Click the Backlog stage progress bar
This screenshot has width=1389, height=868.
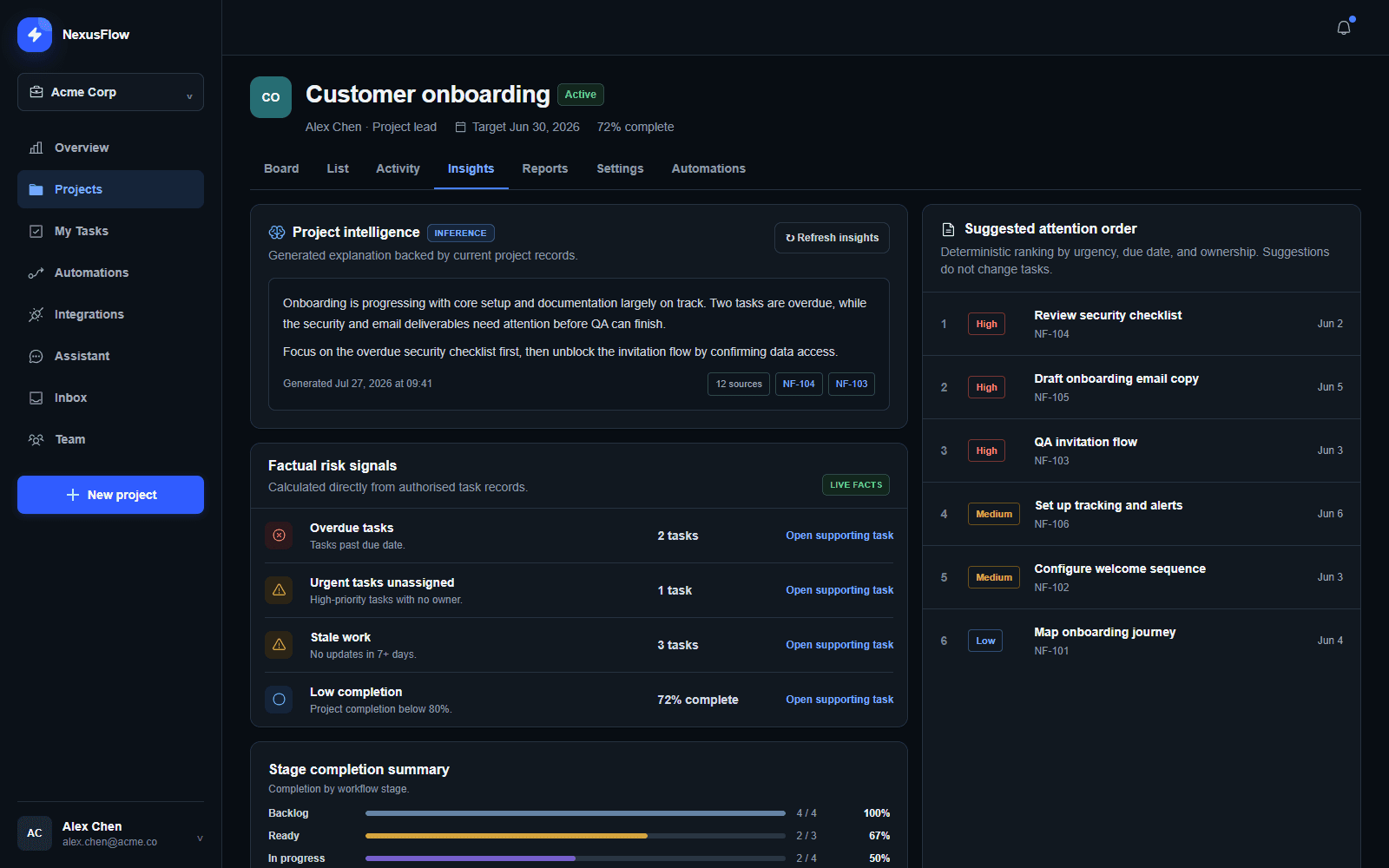[x=576, y=813]
